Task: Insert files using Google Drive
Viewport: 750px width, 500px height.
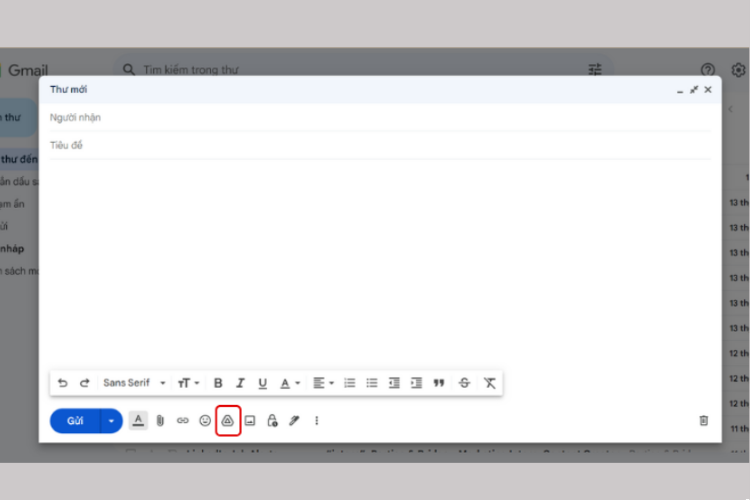Action: pos(228,421)
